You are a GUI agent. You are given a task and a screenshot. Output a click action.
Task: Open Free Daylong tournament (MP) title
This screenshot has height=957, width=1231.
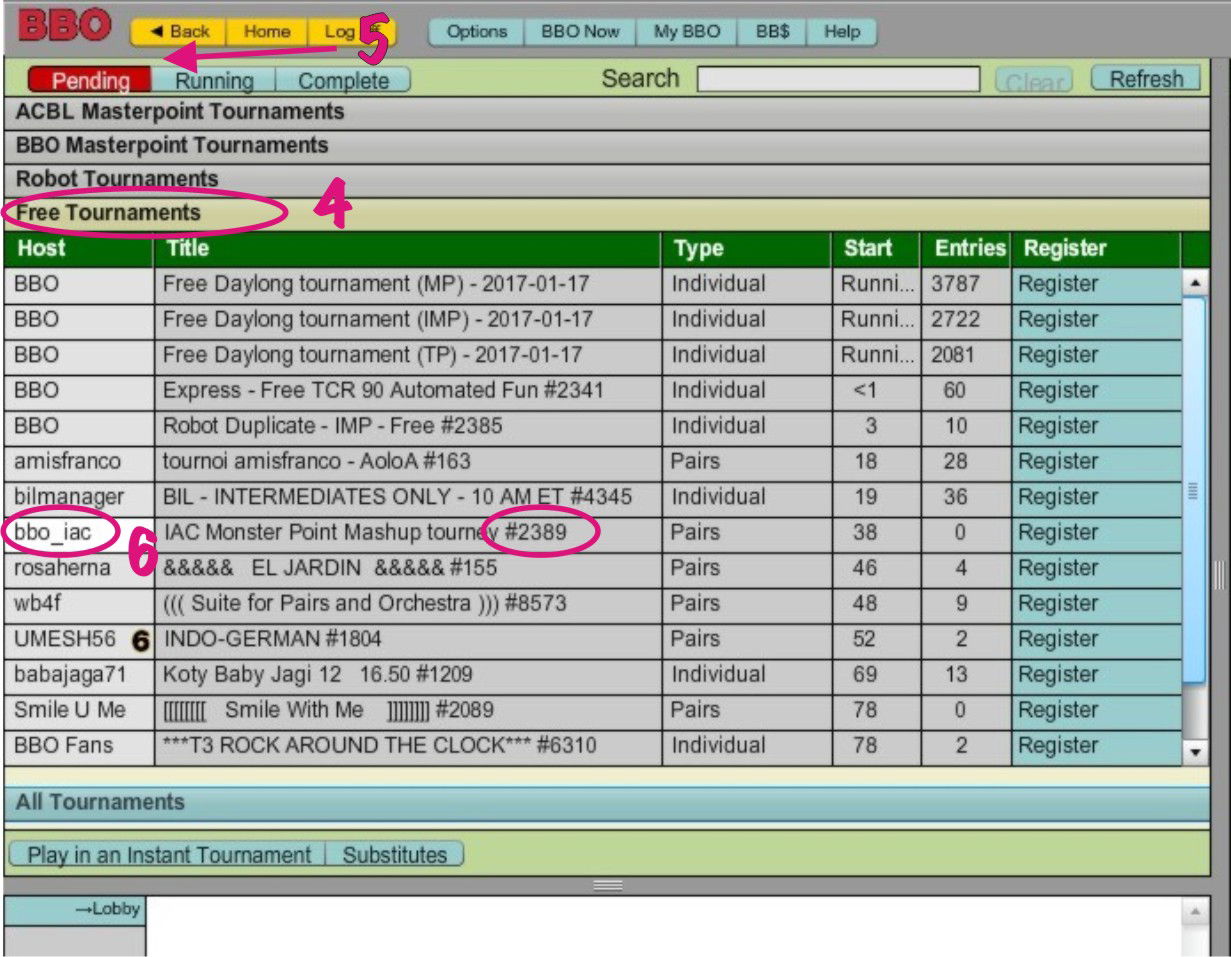[x=408, y=284]
